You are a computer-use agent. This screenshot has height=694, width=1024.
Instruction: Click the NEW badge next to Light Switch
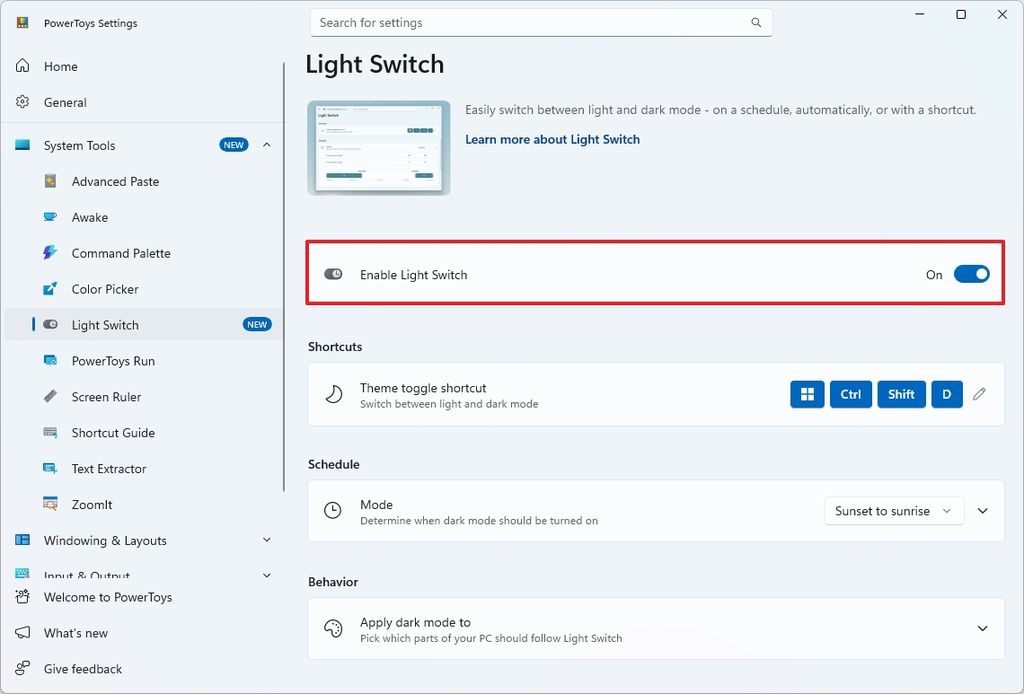click(x=257, y=324)
